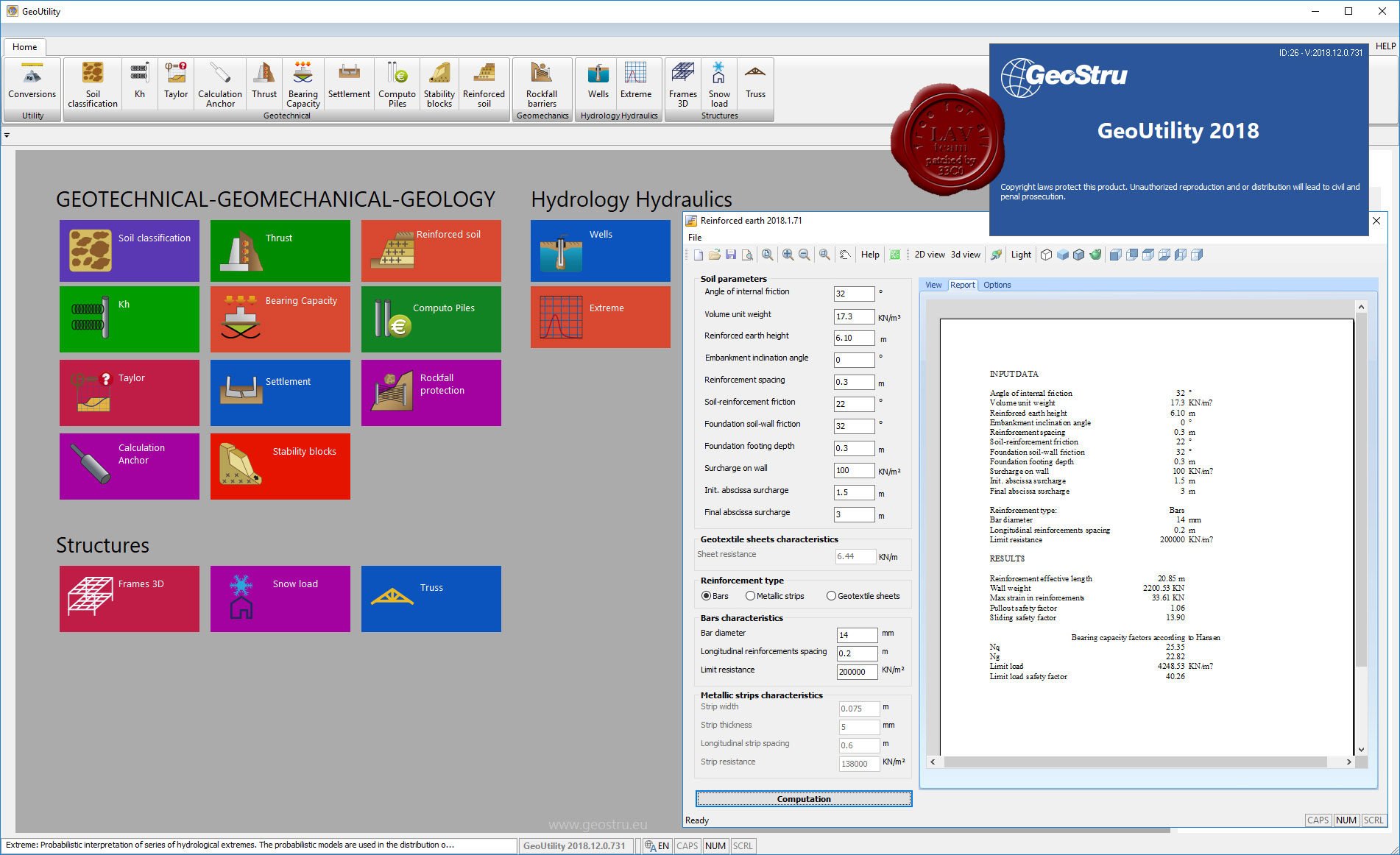Click report vertical scrollbar down arrow

pyautogui.click(x=1361, y=749)
